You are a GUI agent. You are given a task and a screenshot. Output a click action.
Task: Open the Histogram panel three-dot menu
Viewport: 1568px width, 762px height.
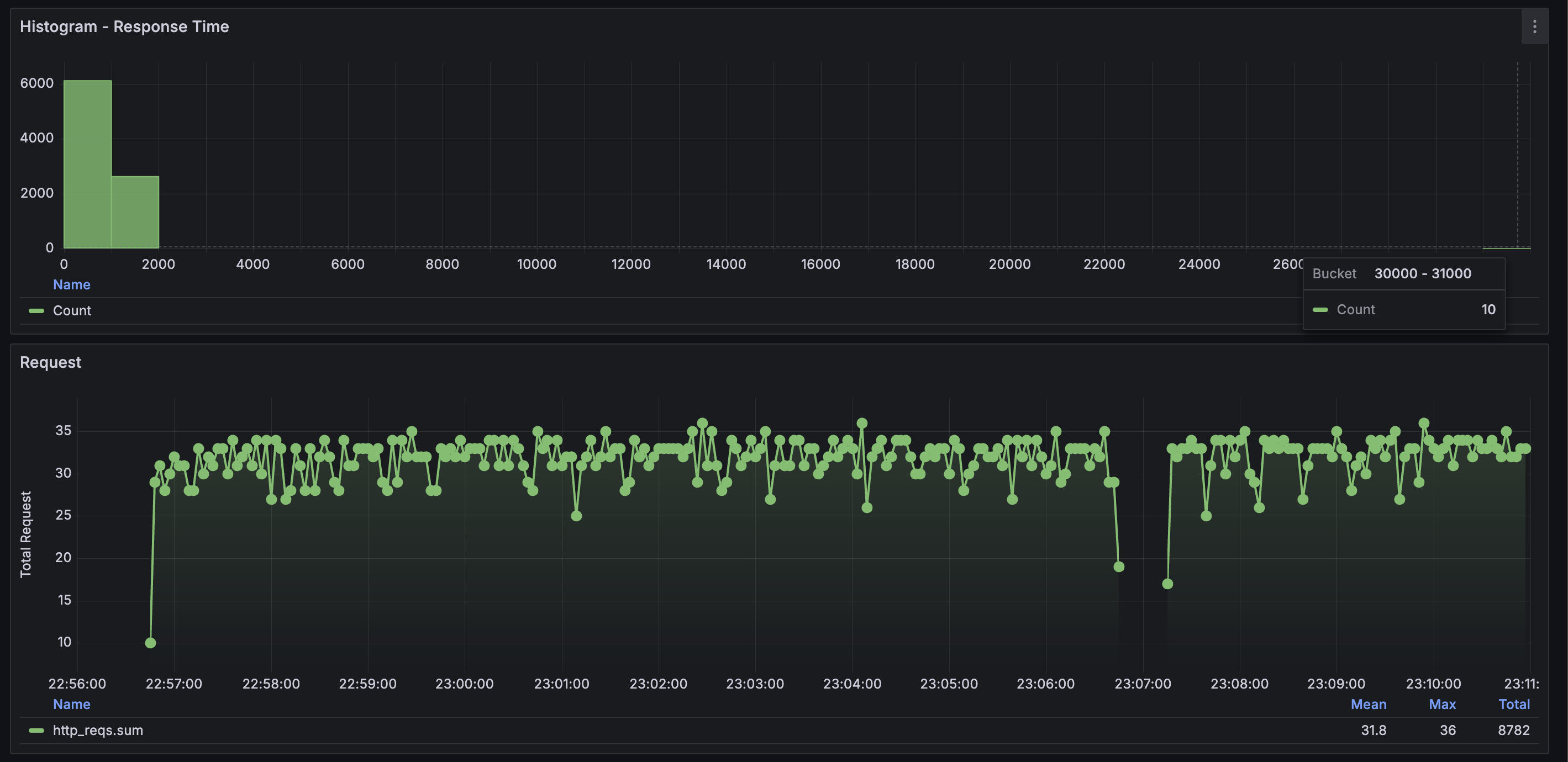coord(1534,27)
